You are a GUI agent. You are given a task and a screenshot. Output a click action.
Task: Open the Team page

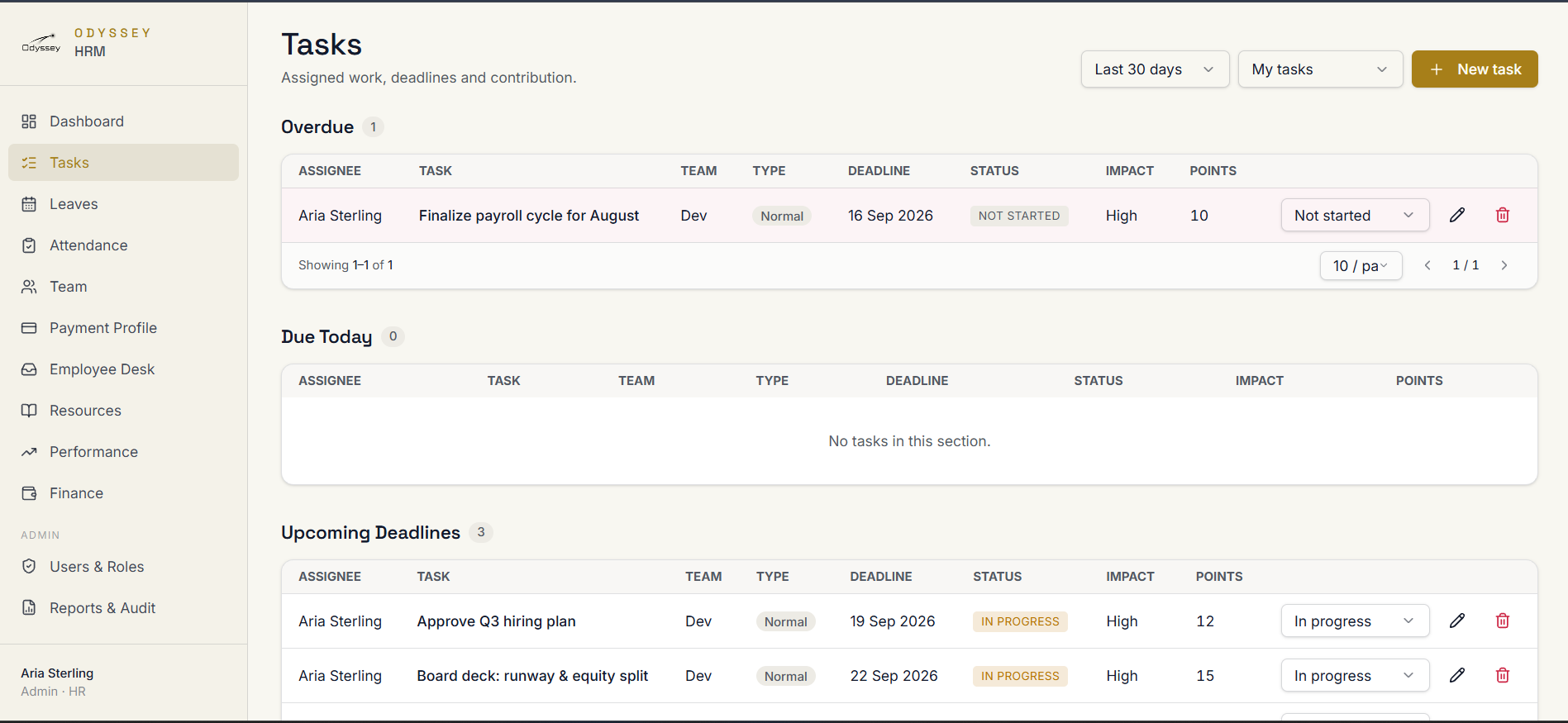pyautogui.click(x=123, y=287)
